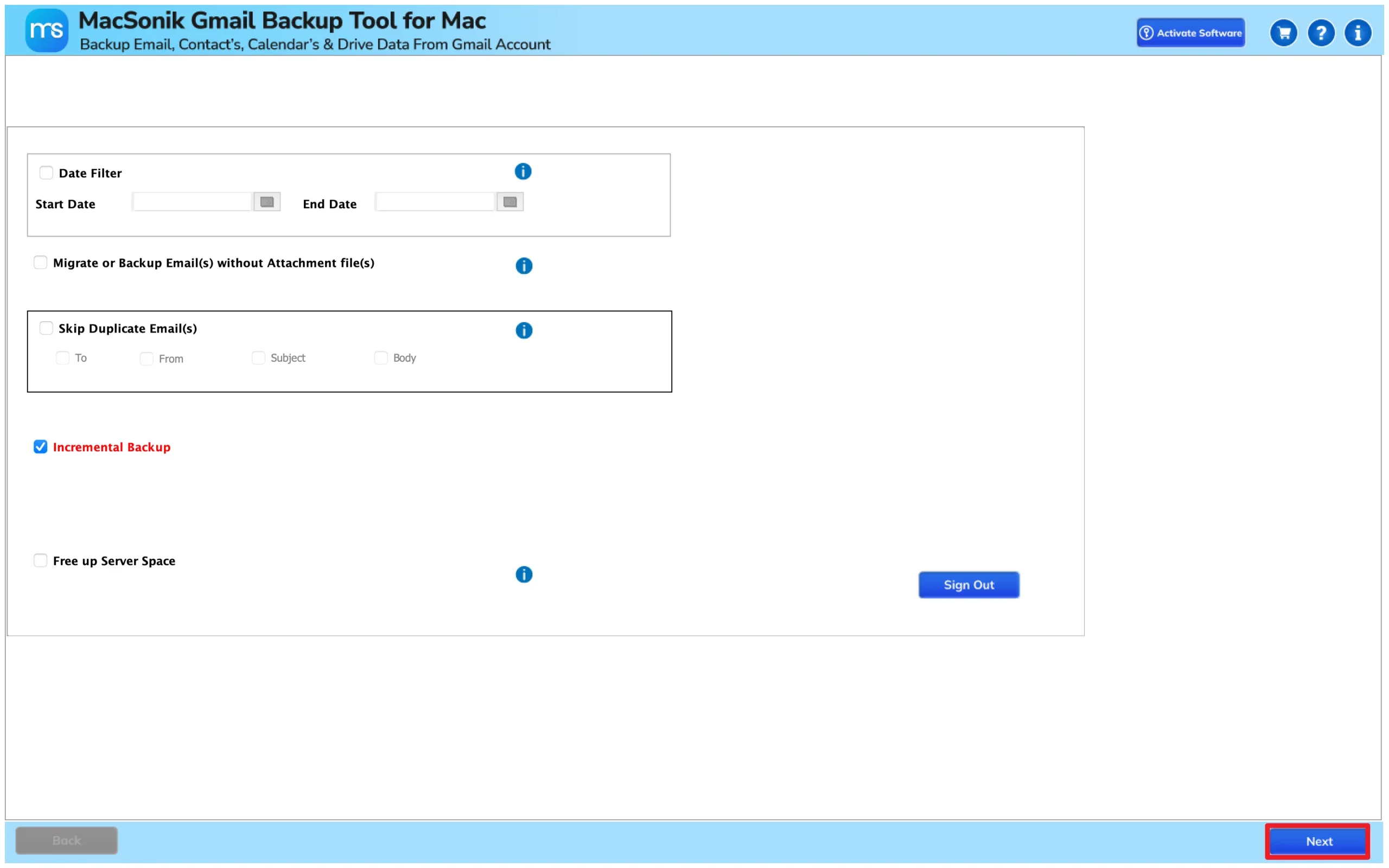Screen dimensions: 1389x868
Task: Proceed with the Next button
Action: click(x=1318, y=841)
